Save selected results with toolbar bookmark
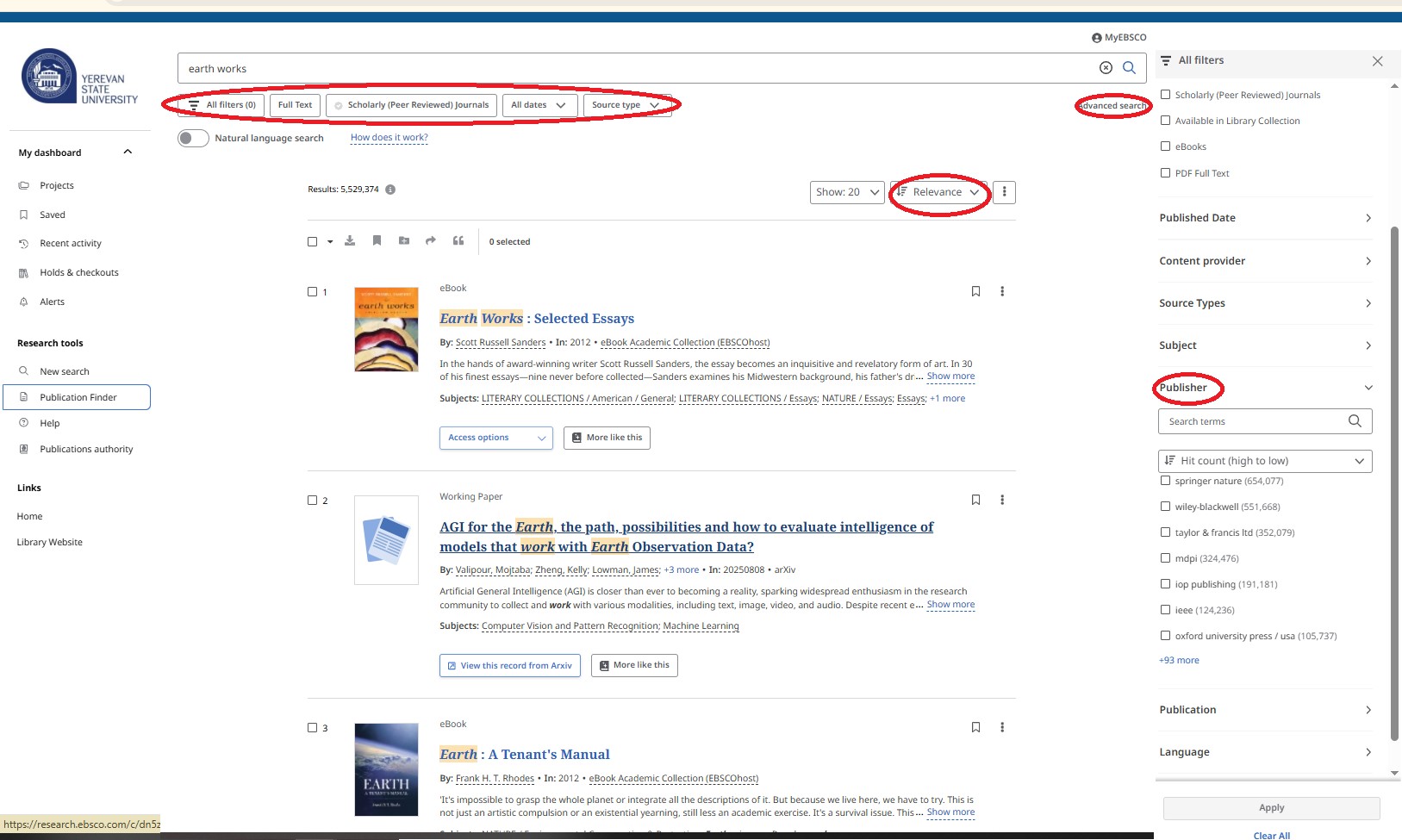This screenshot has height=840, width=1402. (377, 241)
